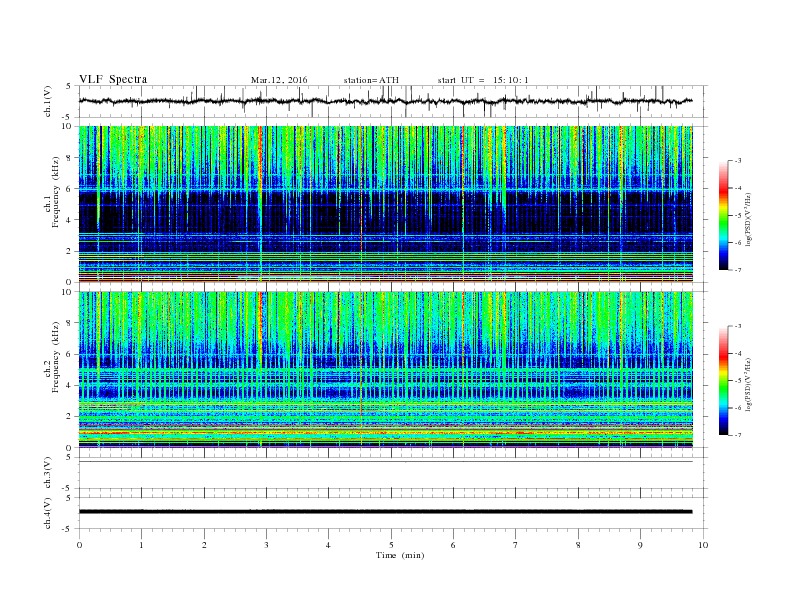Click the ch.3 flat line trace

click(x=386, y=462)
